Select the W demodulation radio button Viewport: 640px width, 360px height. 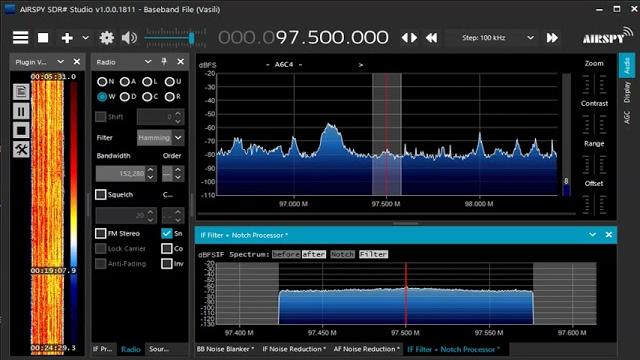pyautogui.click(x=102, y=97)
